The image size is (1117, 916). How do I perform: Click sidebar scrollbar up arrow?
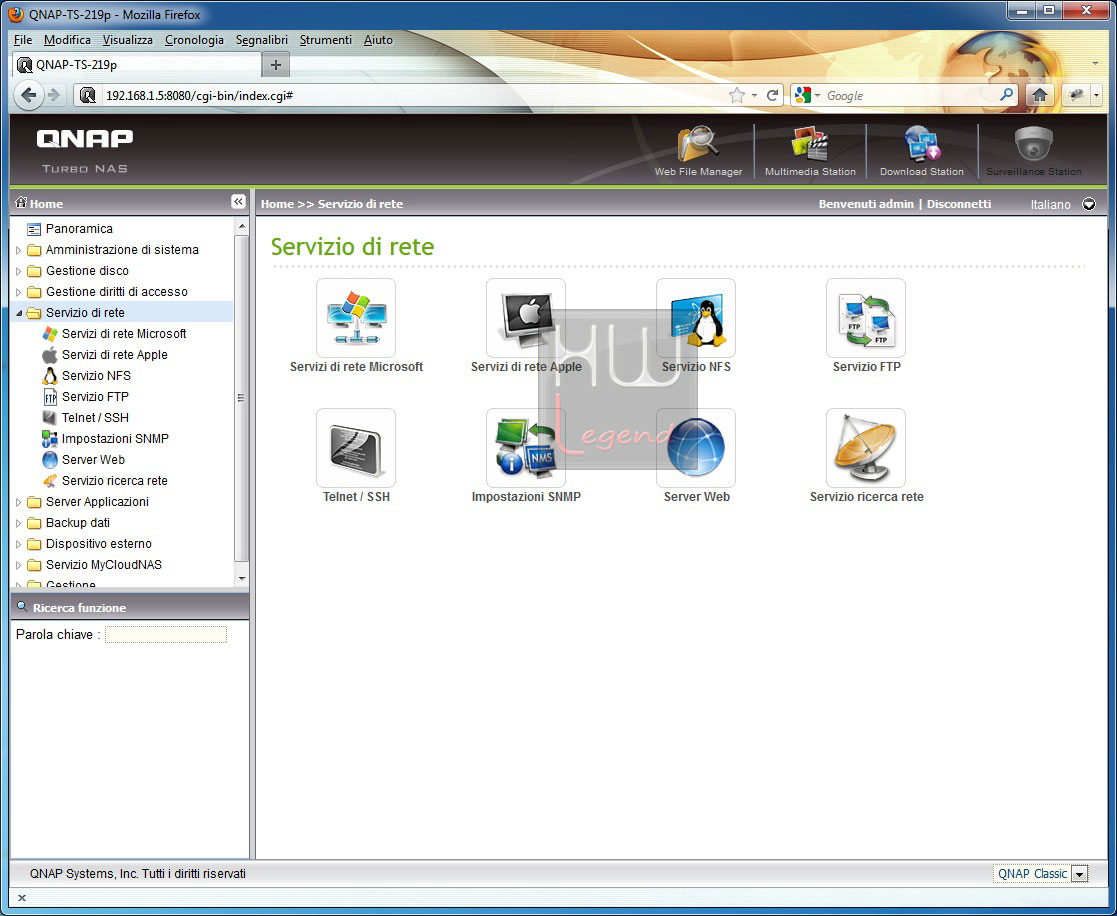(x=241, y=227)
